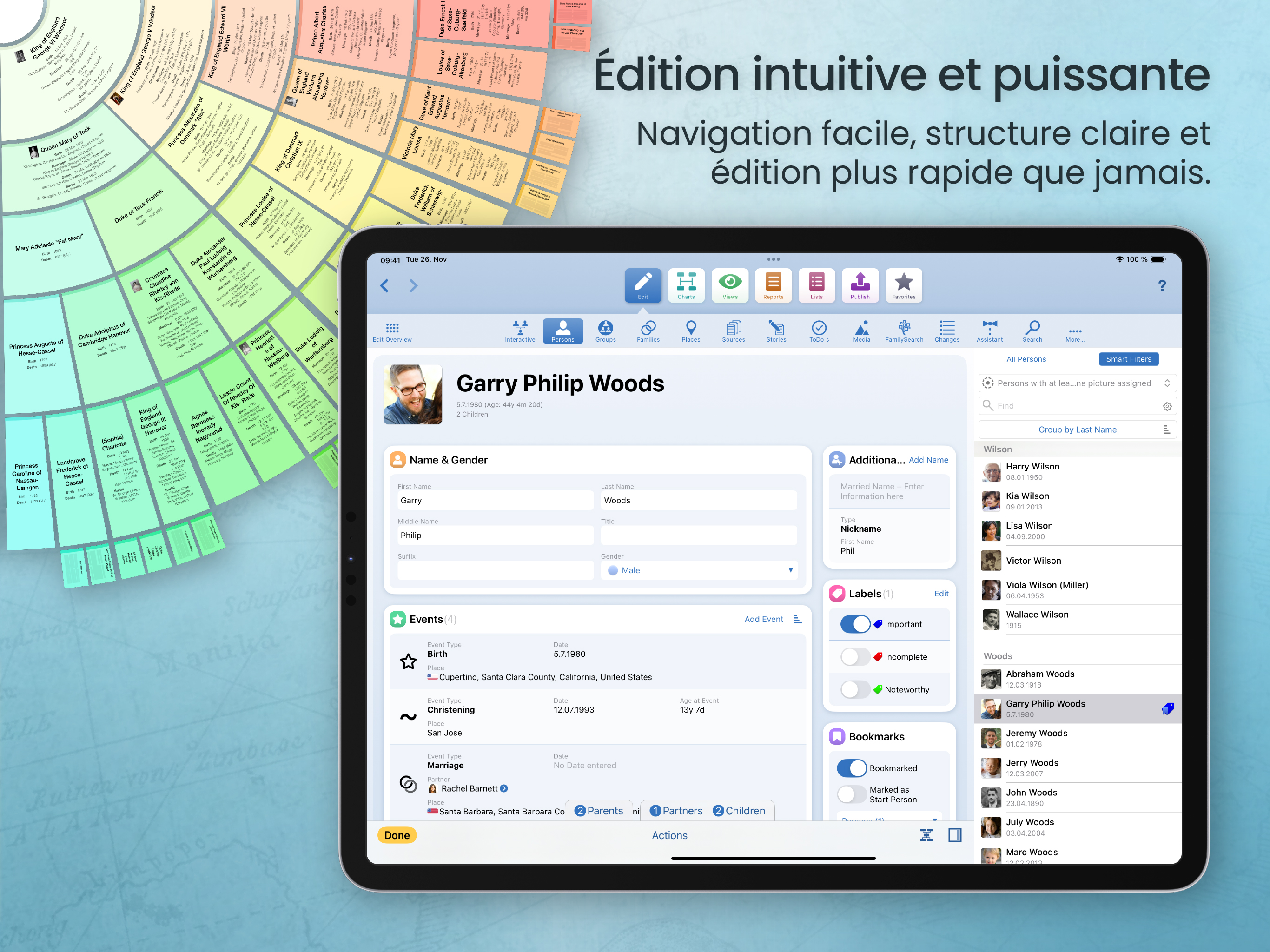This screenshot has height=952, width=1270.
Task: Switch to the All Persons tab
Action: coord(1025,359)
